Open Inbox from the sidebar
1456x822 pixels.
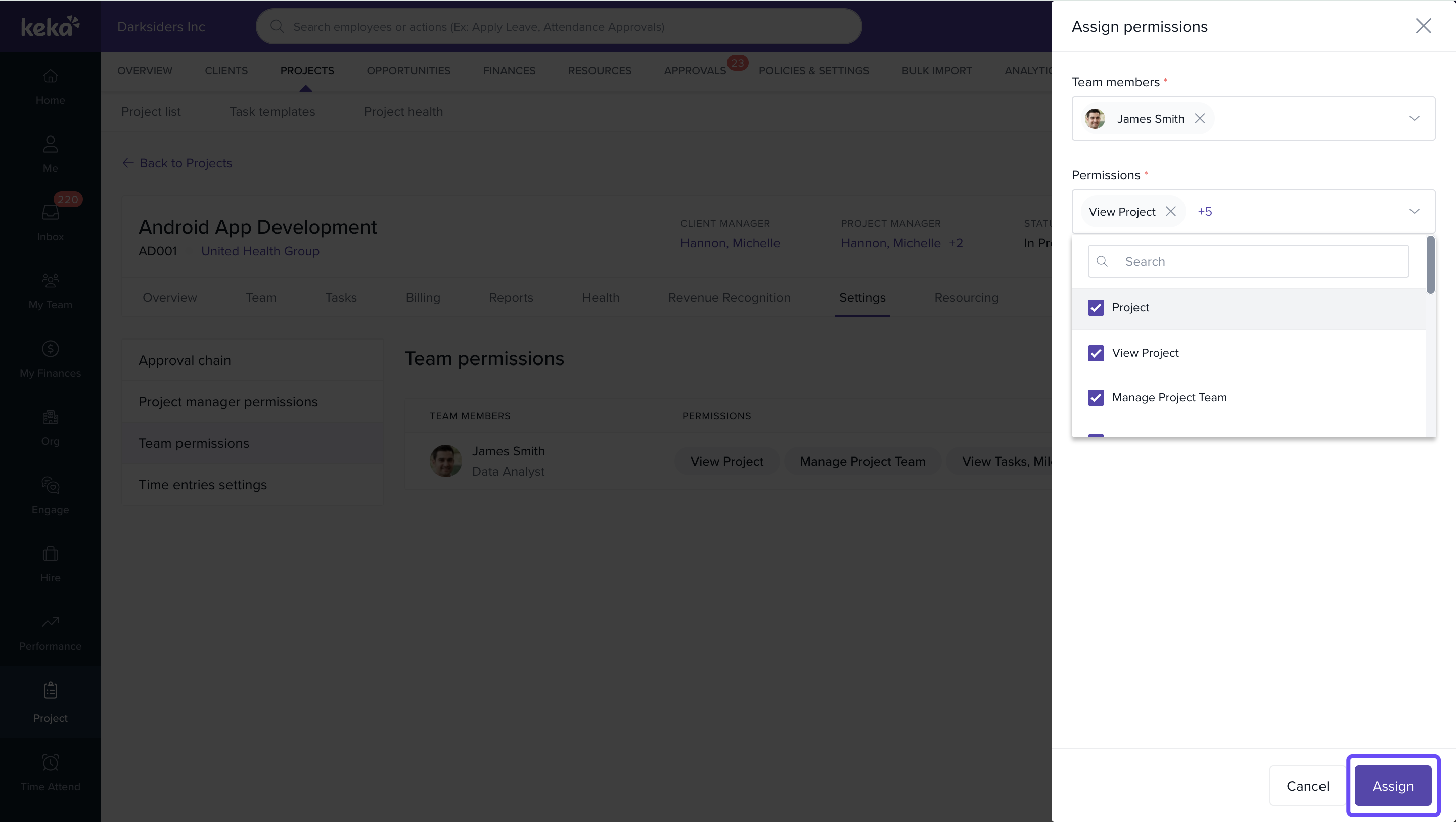(51, 221)
